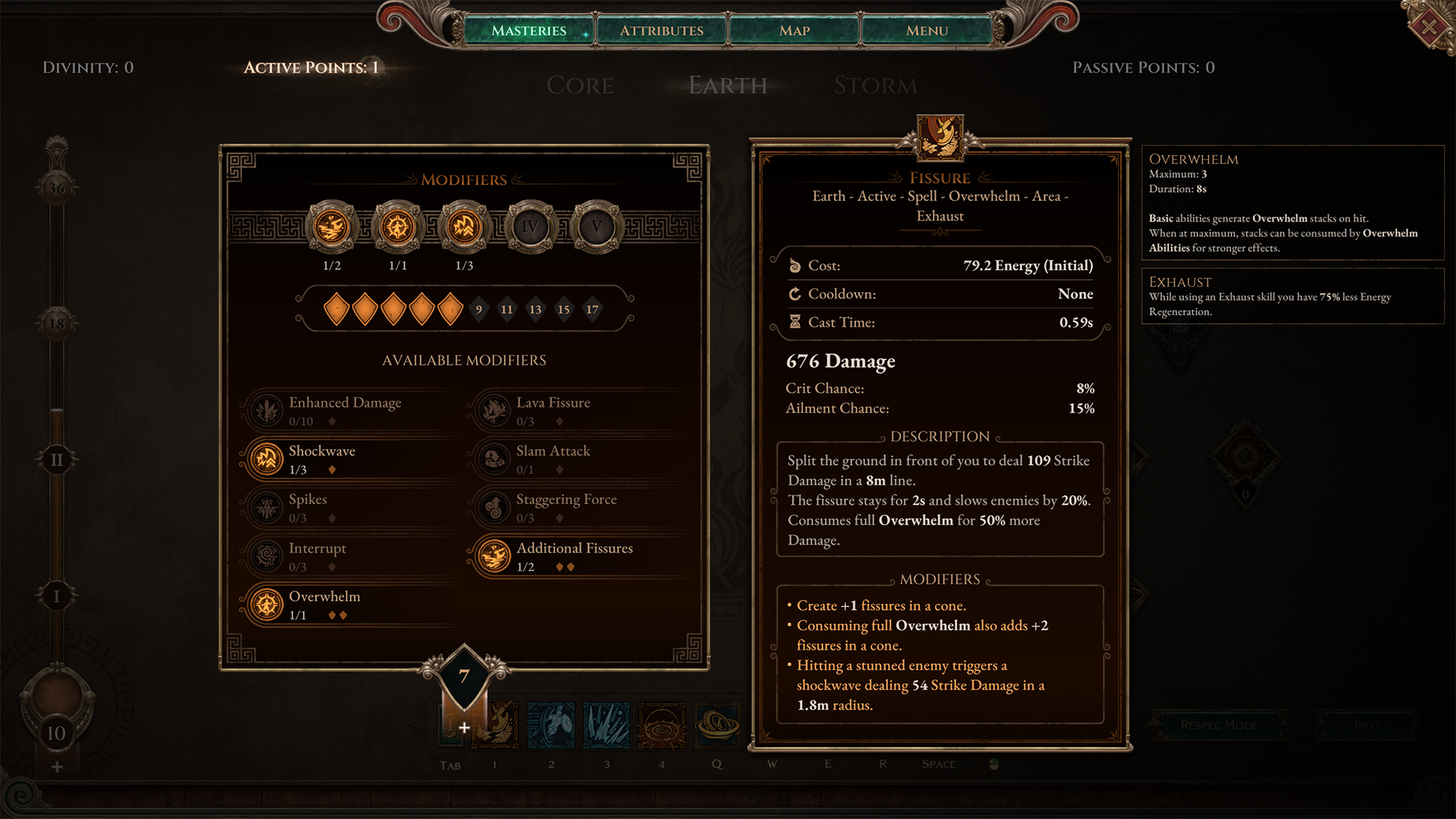The image size is (1456, 819).
Task: Click the level 18 marker on tier track
Action: coord(57,324)
